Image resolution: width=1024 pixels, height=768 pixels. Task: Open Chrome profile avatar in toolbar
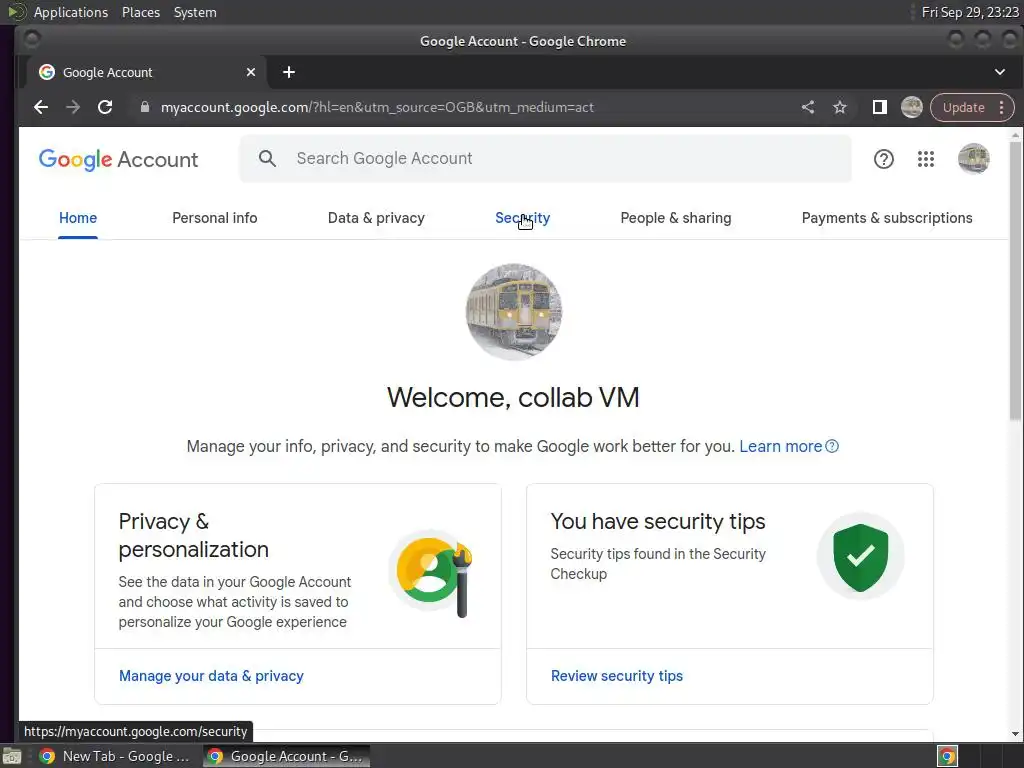click(x=912, y=107)
